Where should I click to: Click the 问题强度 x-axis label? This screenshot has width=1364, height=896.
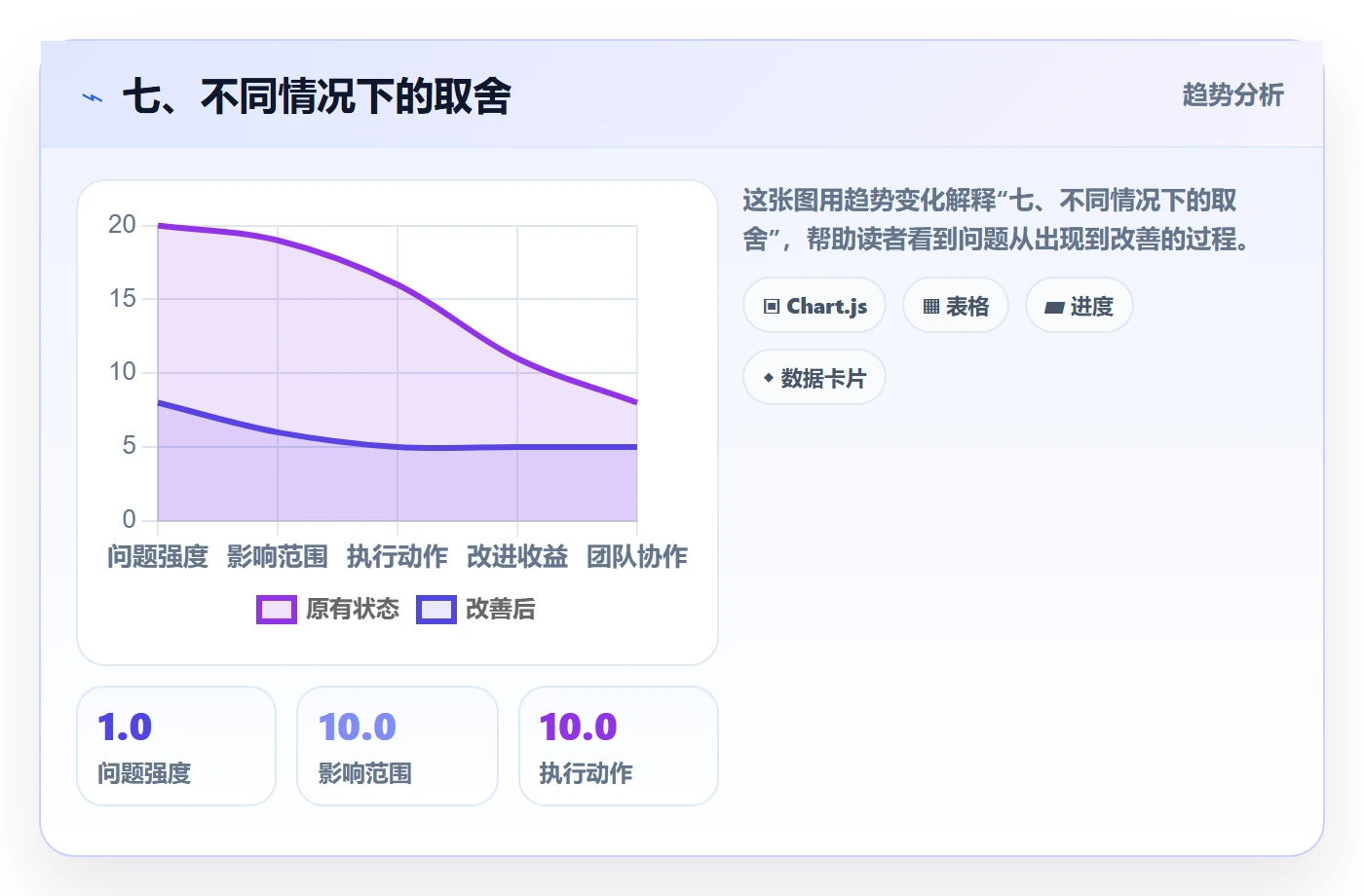(158, 556)
